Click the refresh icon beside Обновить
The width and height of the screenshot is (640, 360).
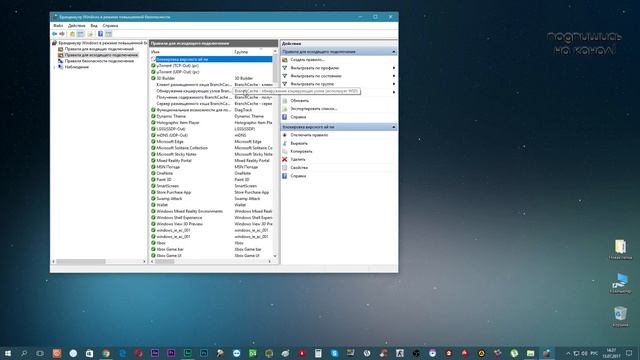285,100
